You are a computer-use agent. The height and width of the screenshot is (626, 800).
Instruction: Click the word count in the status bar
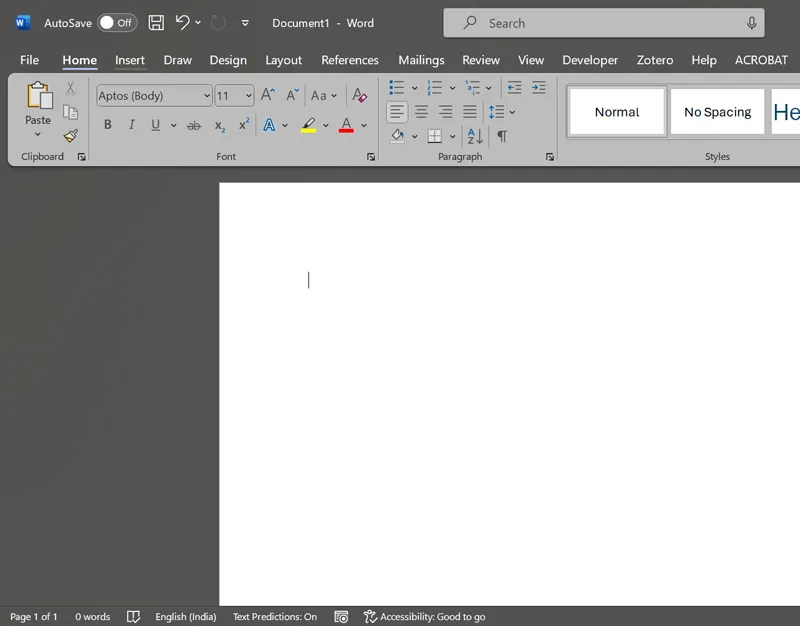(92, 616)
